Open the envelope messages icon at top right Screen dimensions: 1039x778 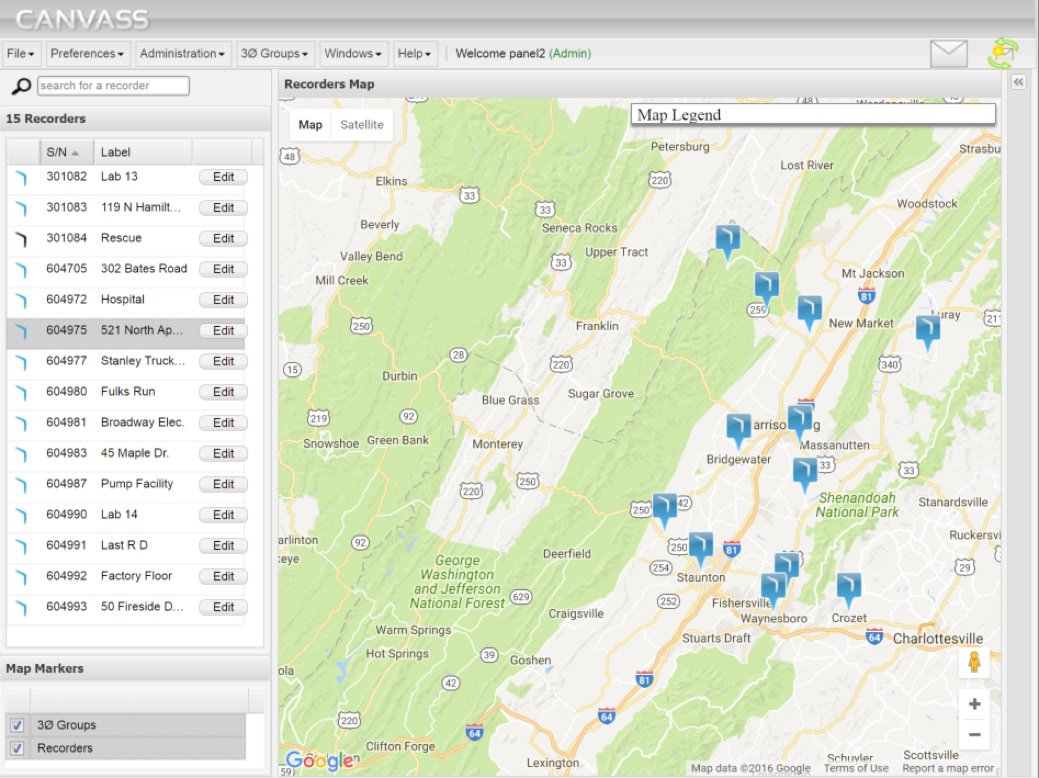[948, 52]
